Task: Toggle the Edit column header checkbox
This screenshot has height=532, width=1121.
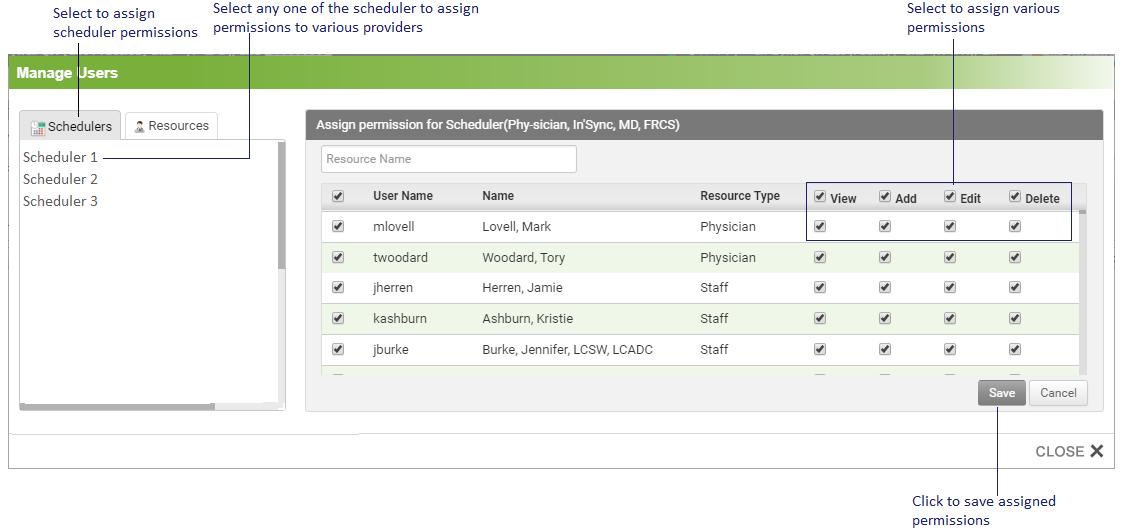Action: (x=950, y=197)
